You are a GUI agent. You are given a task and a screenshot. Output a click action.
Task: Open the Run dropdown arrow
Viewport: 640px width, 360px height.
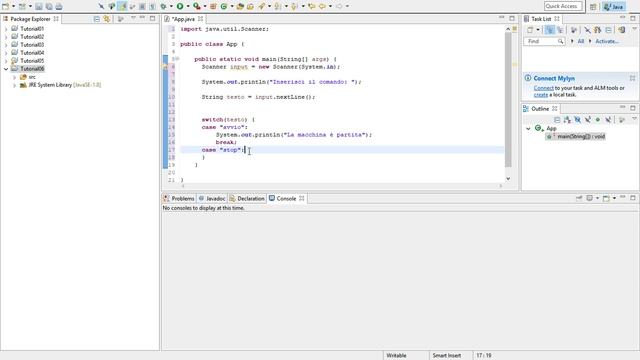pos(188,6)
